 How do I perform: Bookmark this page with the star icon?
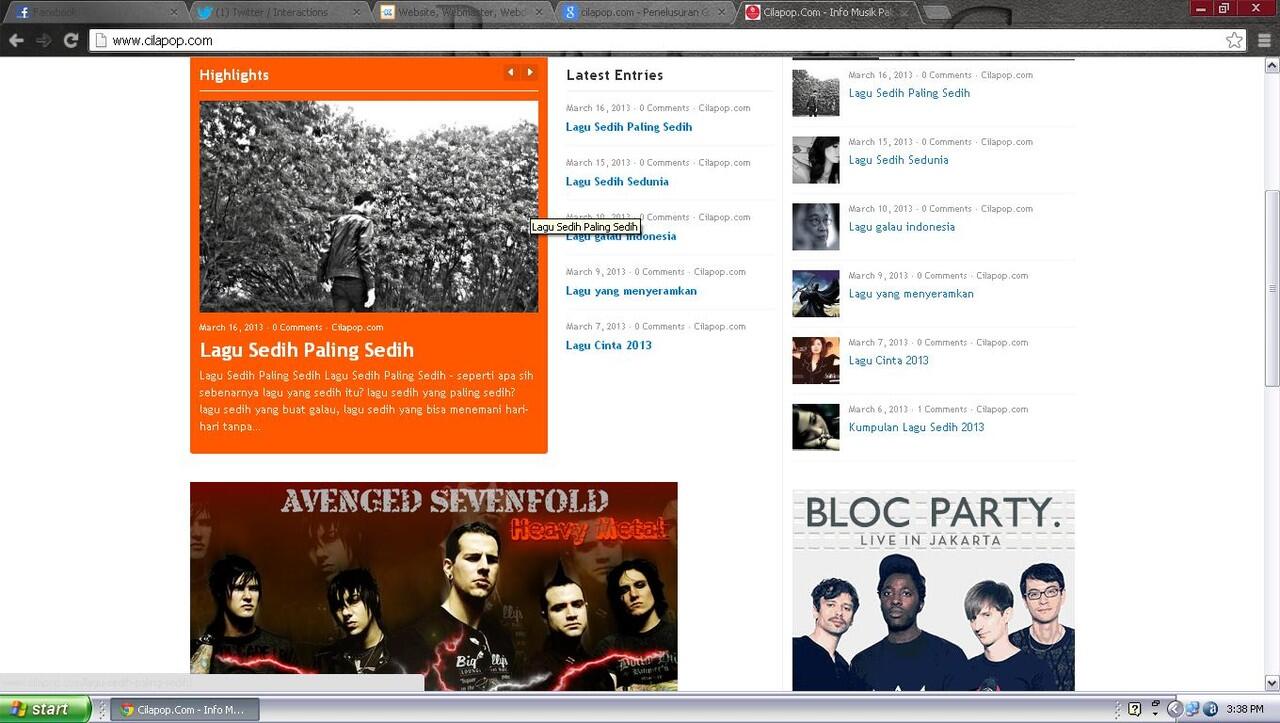(x=1234, y=40)
